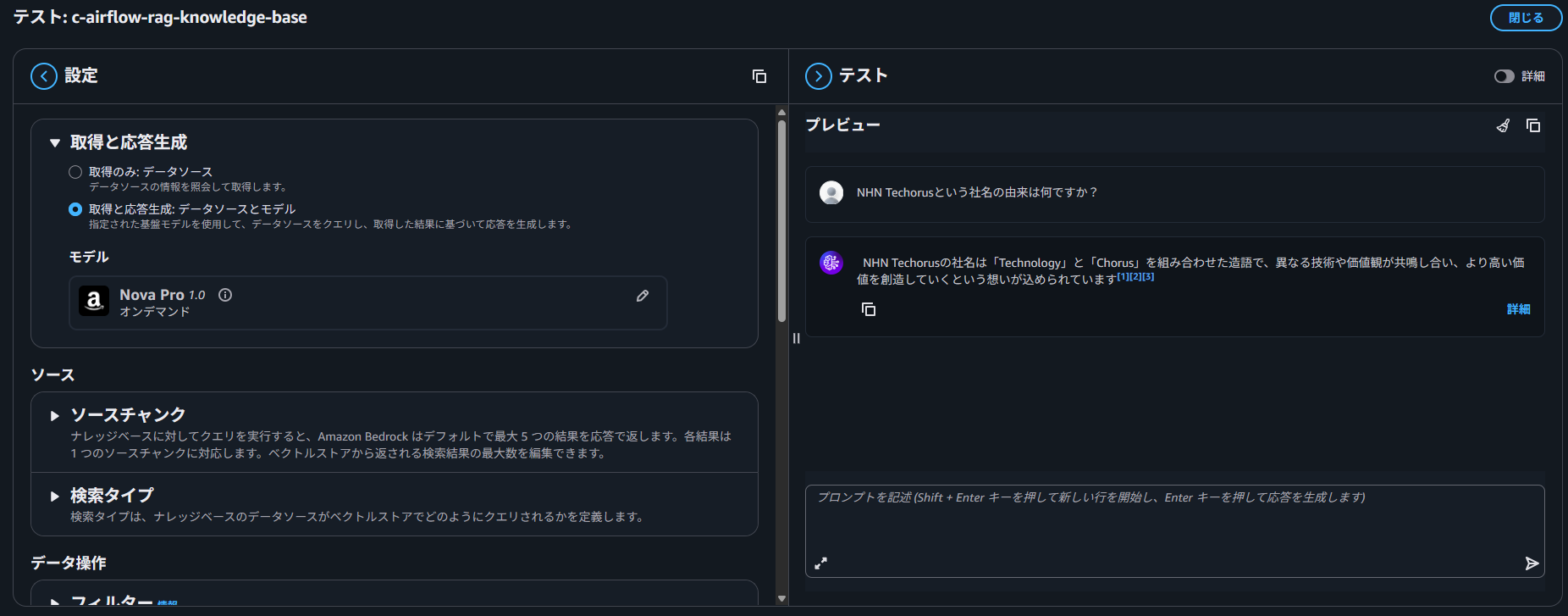Click the right chevron circle next to テスト
This screenshot has height=616, width=1568.
pos(819,76)
